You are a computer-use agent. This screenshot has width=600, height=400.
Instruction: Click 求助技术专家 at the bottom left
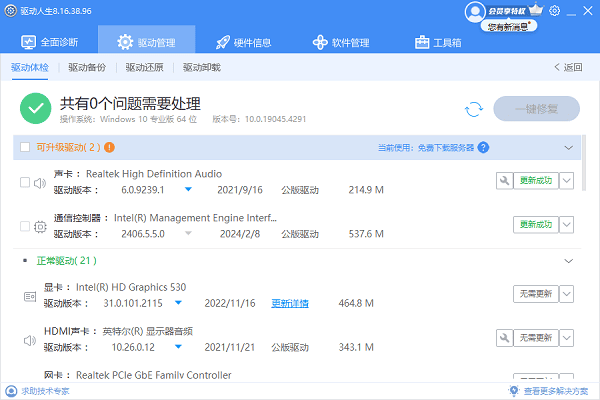[40, 391]
